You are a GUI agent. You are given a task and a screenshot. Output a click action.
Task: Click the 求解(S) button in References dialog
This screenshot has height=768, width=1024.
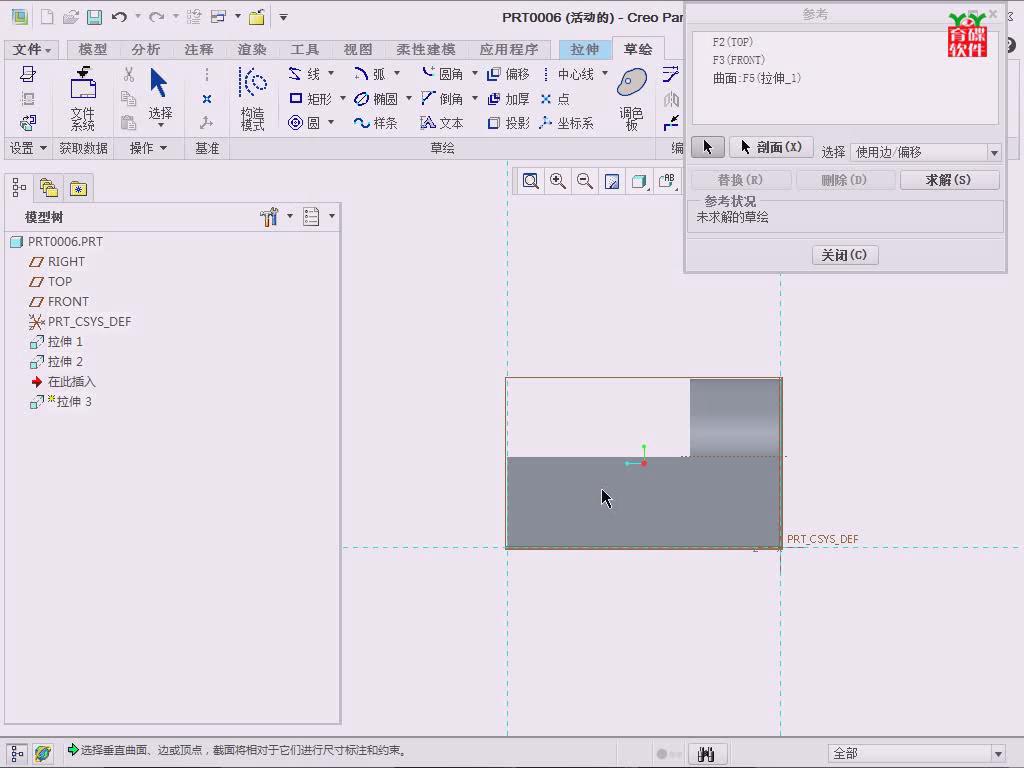[x=949, y=180]
